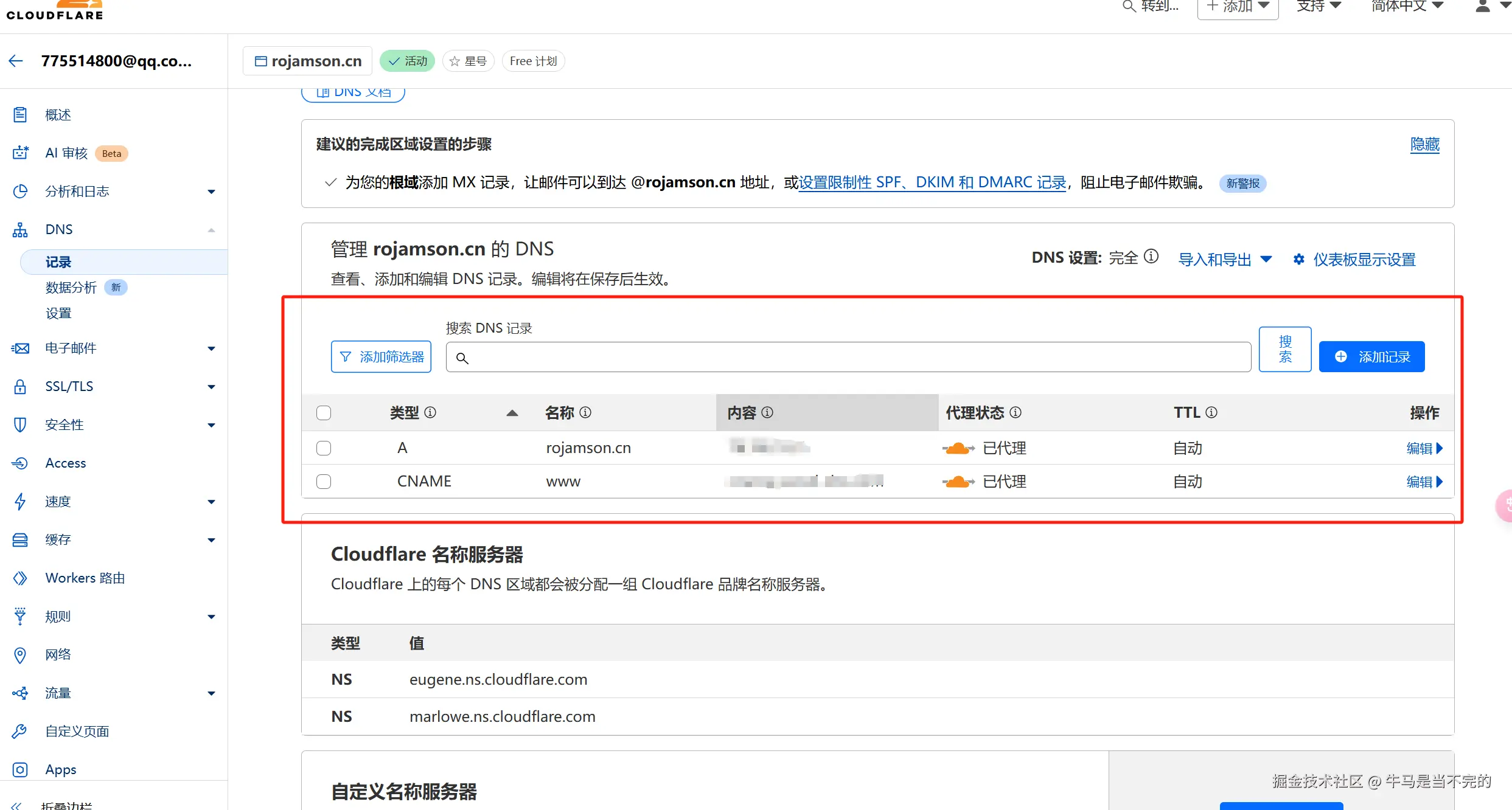Click the info icon next to 名称 column

click(585, 412)
